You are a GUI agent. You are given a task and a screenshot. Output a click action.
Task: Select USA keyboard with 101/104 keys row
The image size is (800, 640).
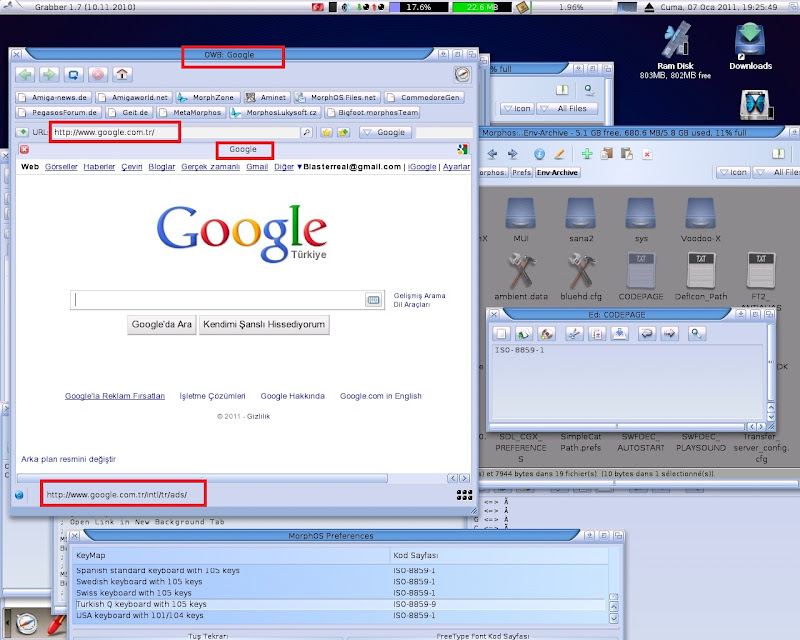pos(340,616)
